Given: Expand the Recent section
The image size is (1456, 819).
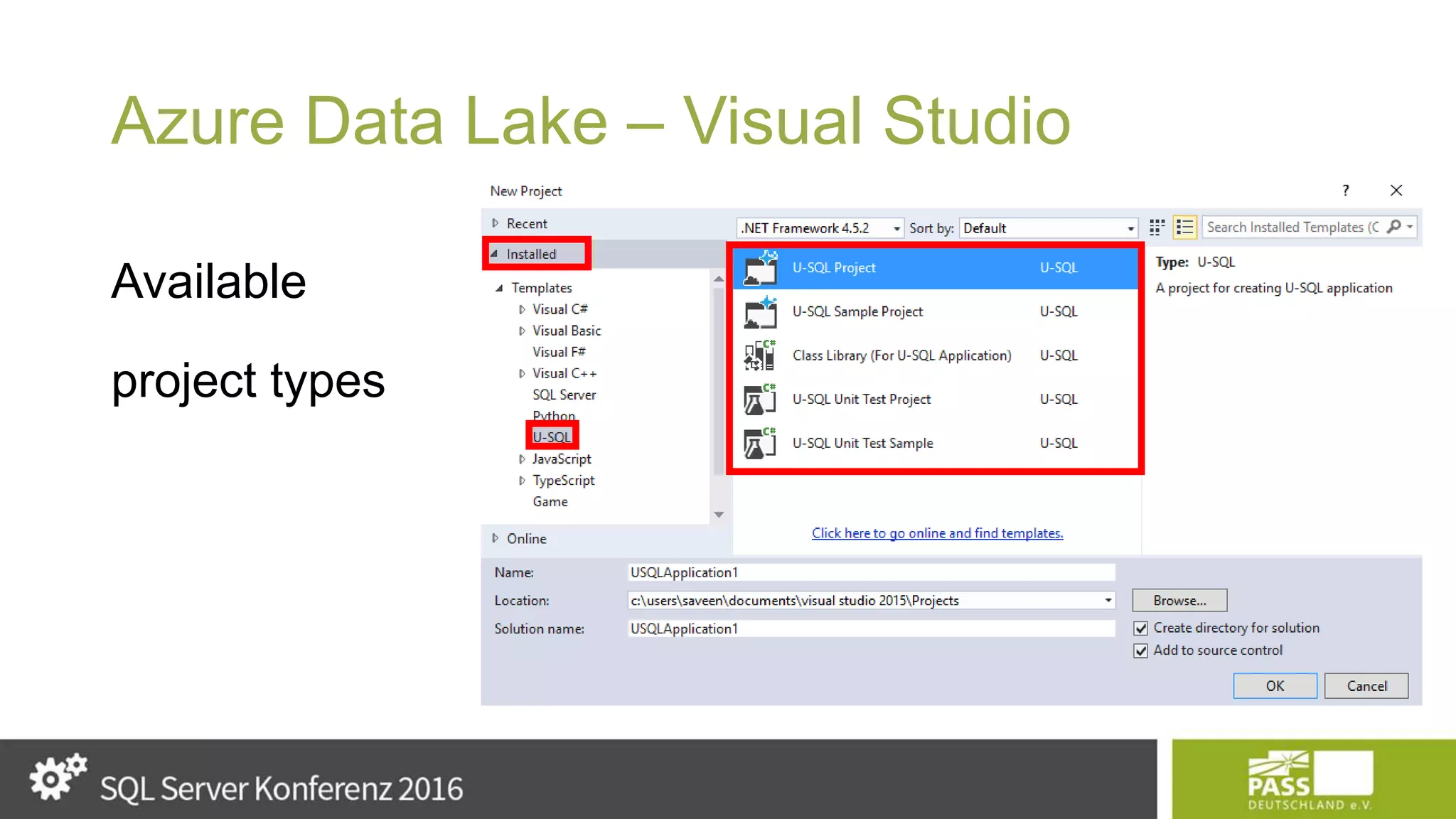Looking at the screenshot, I should click(x=496, y=223).
